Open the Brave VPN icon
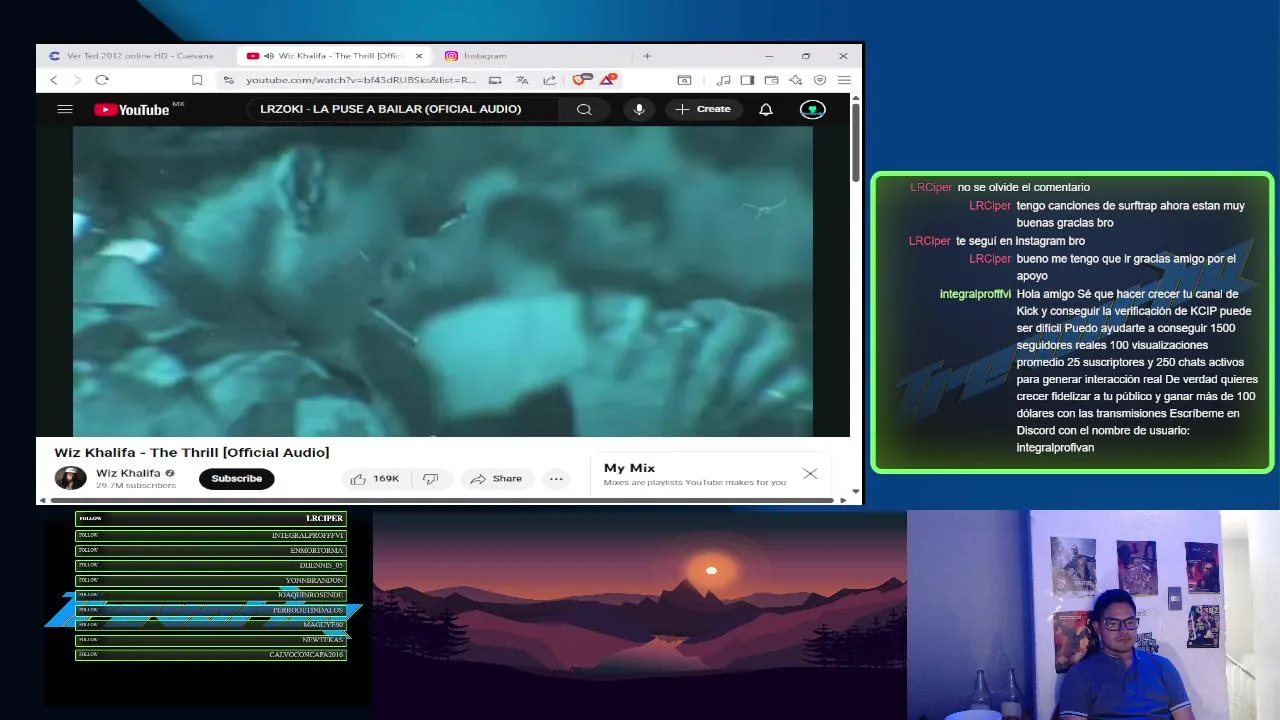The image size is (1280, 720). click(820, 80)
